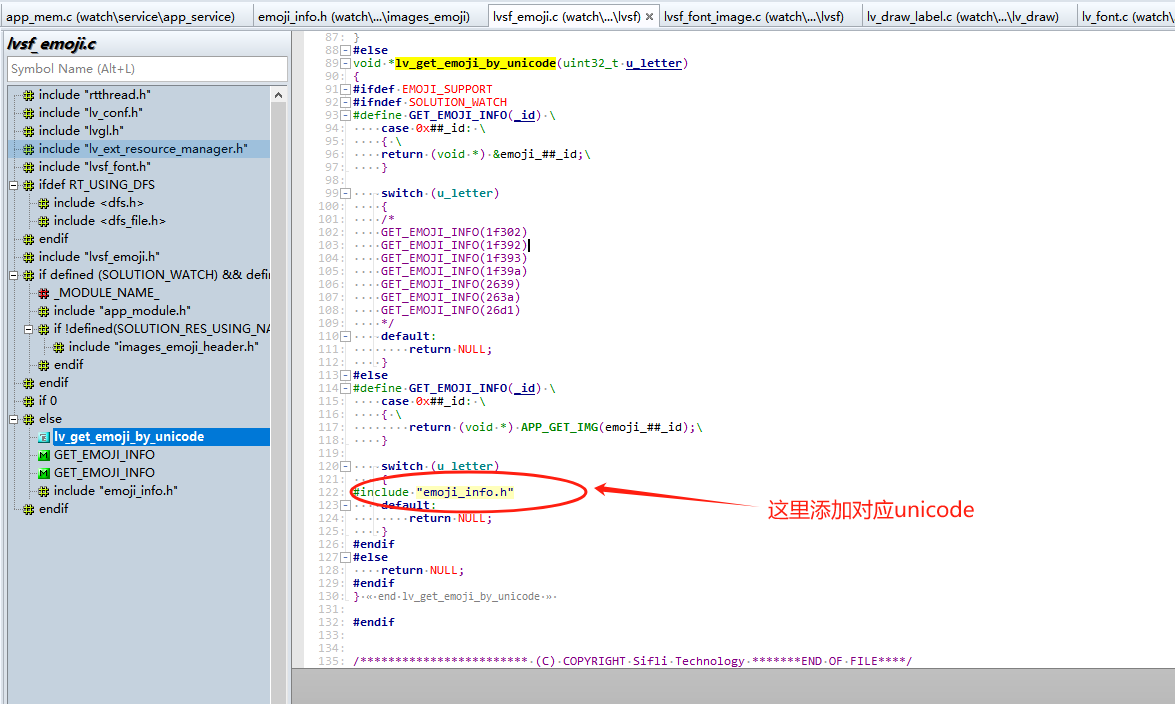Screen dimensions: 1175x704
Task: Fold the lv_get_emoji_by_unicode function at line 89
Action: pyautogui.click(x=345, y=63)
